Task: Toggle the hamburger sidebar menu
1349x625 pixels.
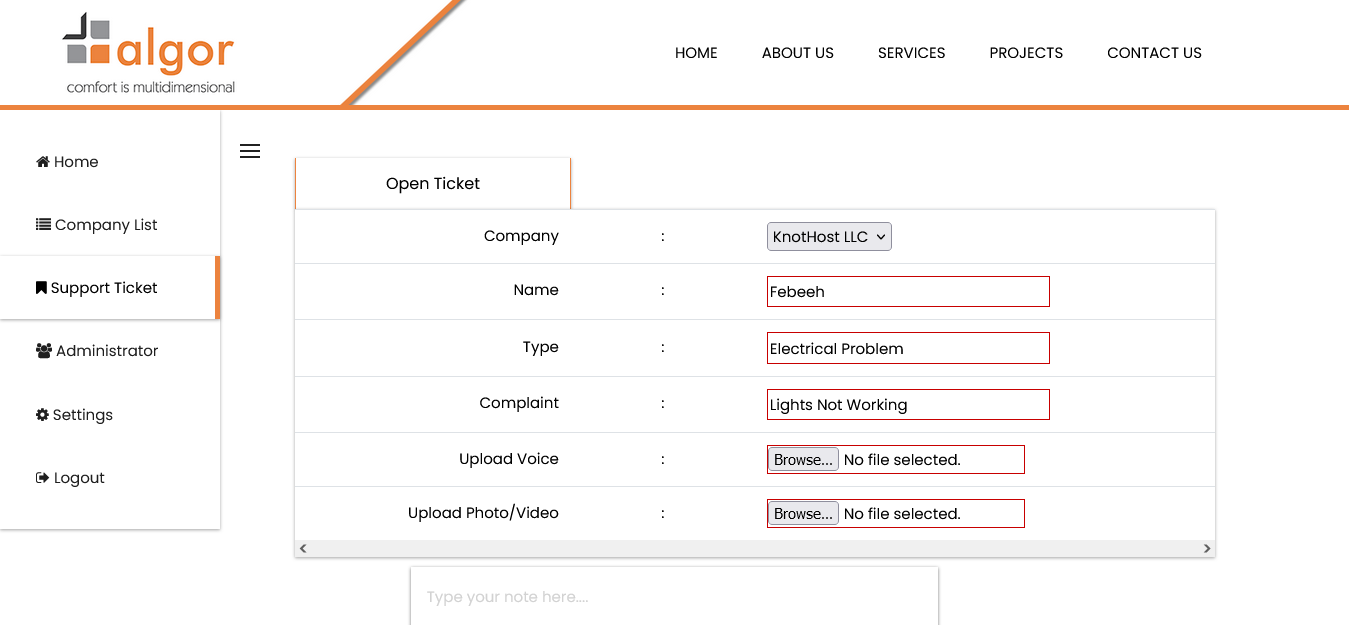Action: tap(250, 151)
